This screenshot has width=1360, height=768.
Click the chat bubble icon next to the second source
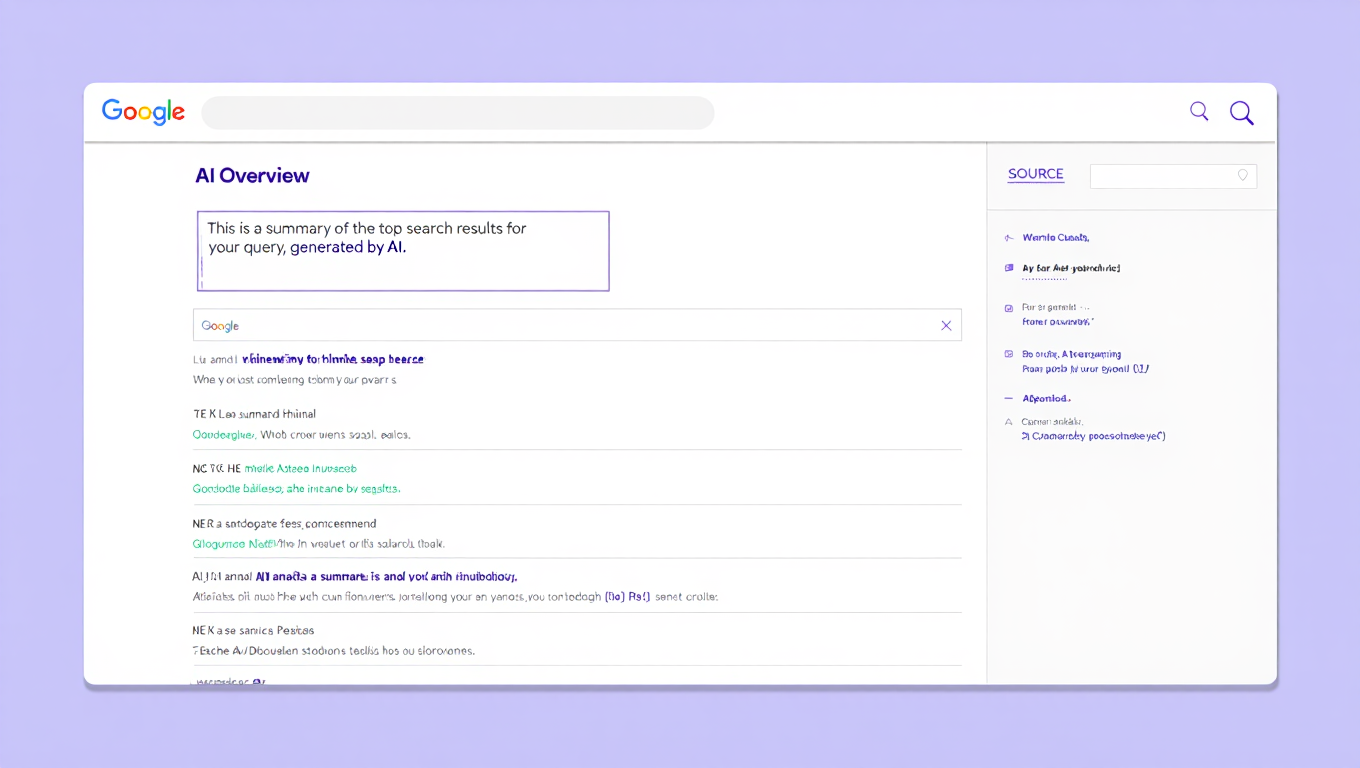pos(1009,268)
